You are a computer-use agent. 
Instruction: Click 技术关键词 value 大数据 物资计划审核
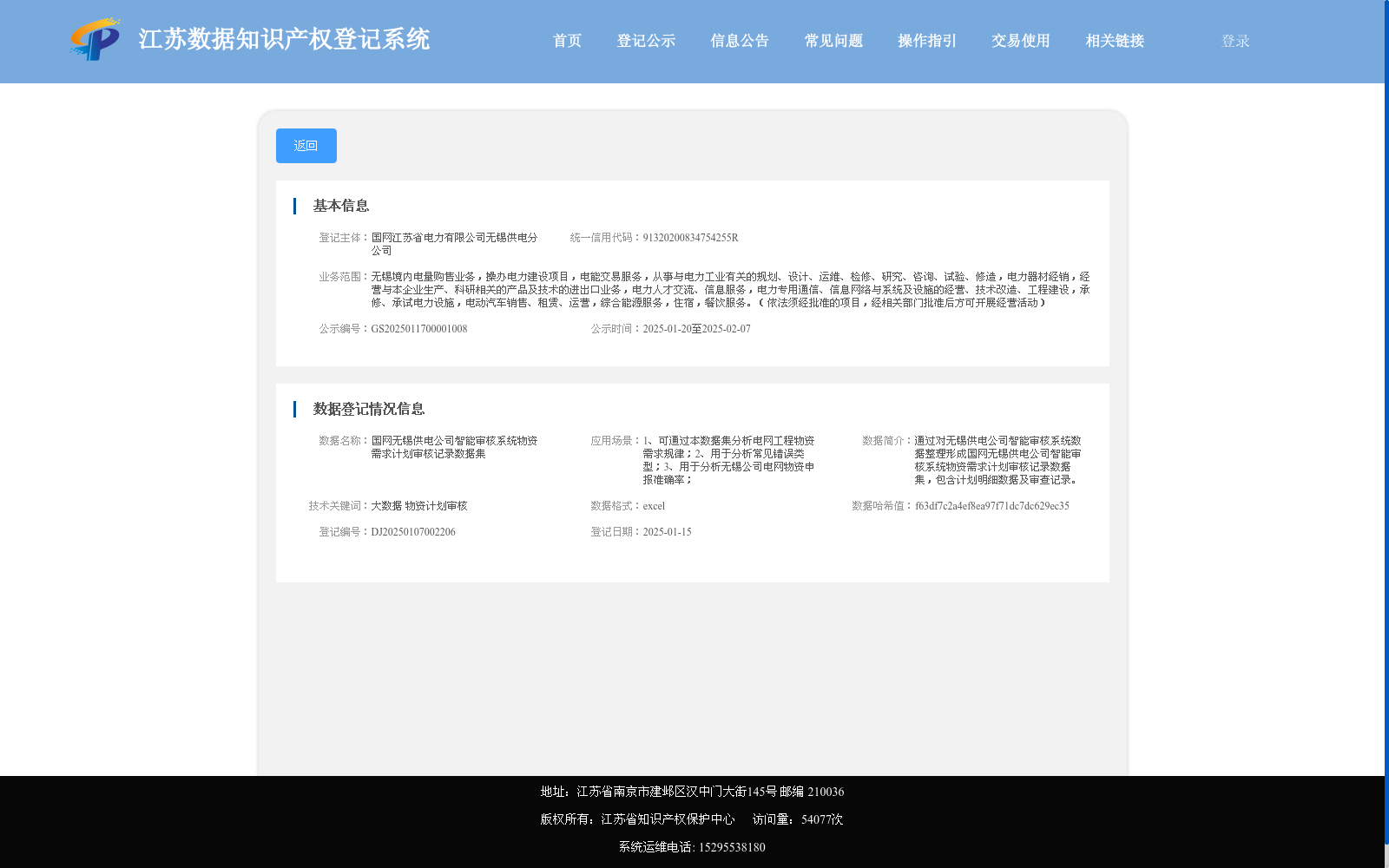pyautogui.click(x=419, y=506)
